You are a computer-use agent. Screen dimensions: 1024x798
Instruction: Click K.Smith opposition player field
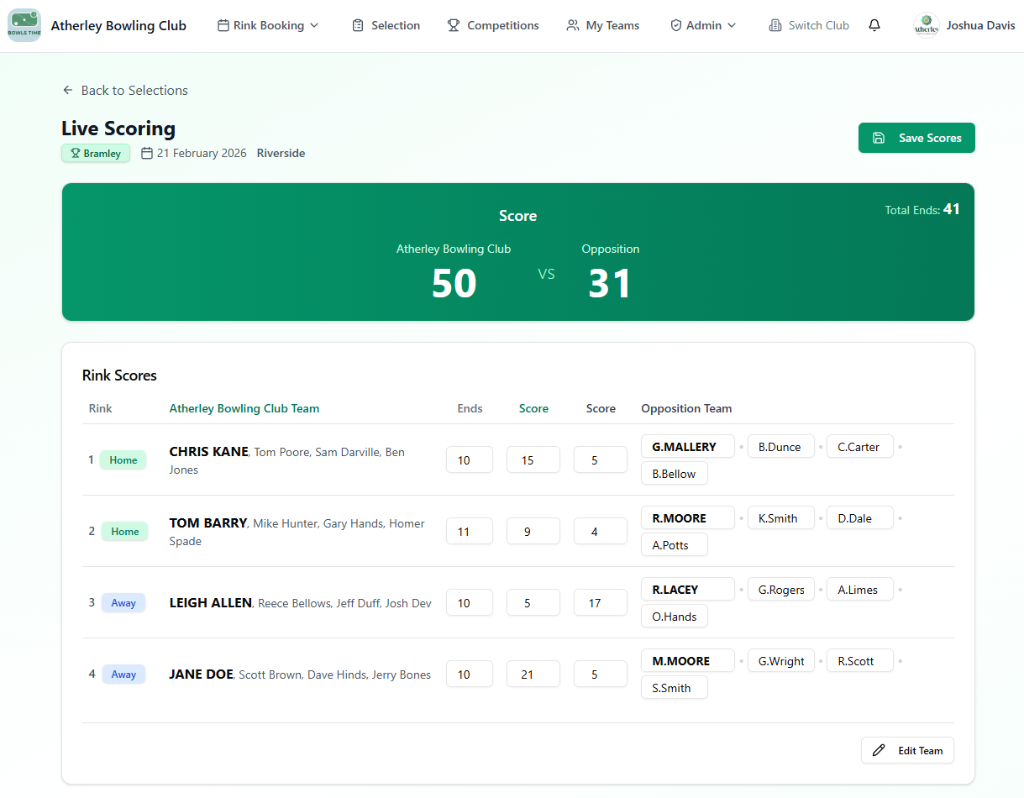[781, 518]
